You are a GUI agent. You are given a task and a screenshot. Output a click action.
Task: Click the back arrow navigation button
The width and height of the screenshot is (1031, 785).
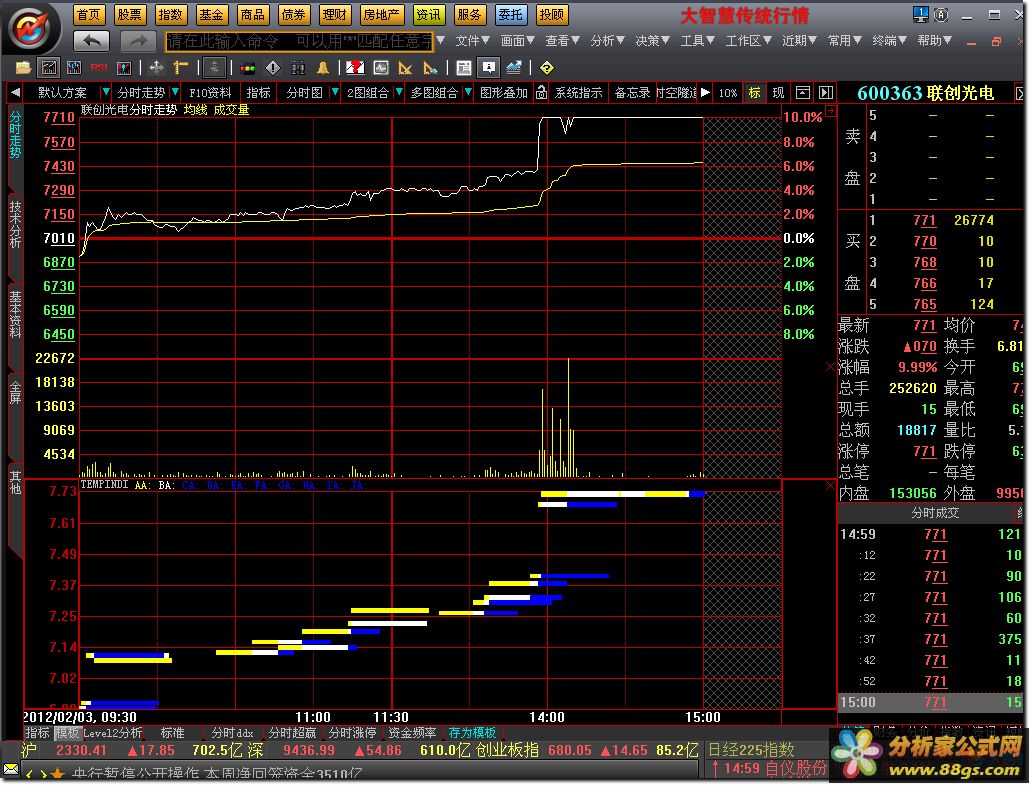coord(91,41)
